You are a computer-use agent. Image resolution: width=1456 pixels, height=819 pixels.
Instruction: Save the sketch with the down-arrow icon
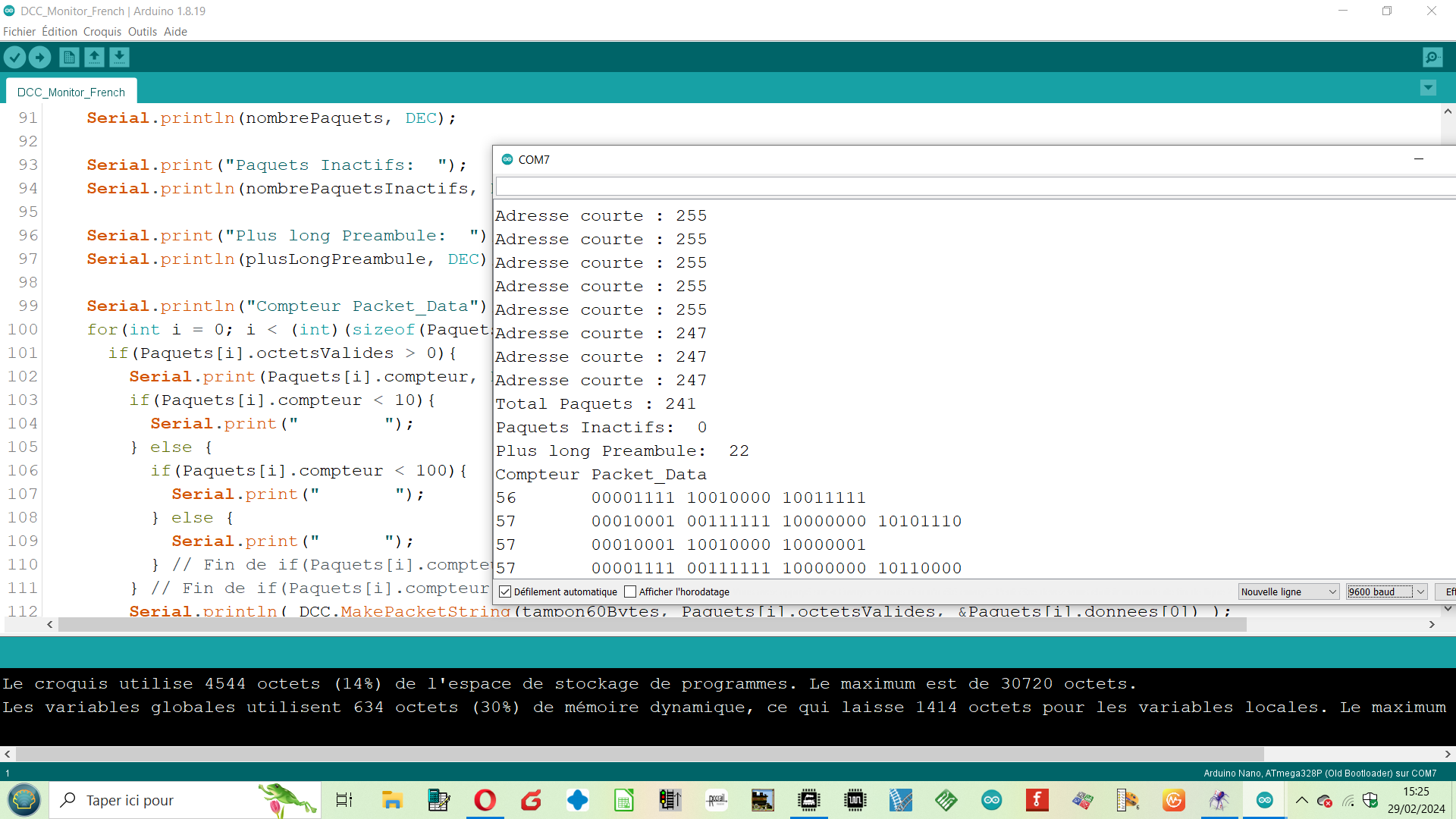[119, 57]
